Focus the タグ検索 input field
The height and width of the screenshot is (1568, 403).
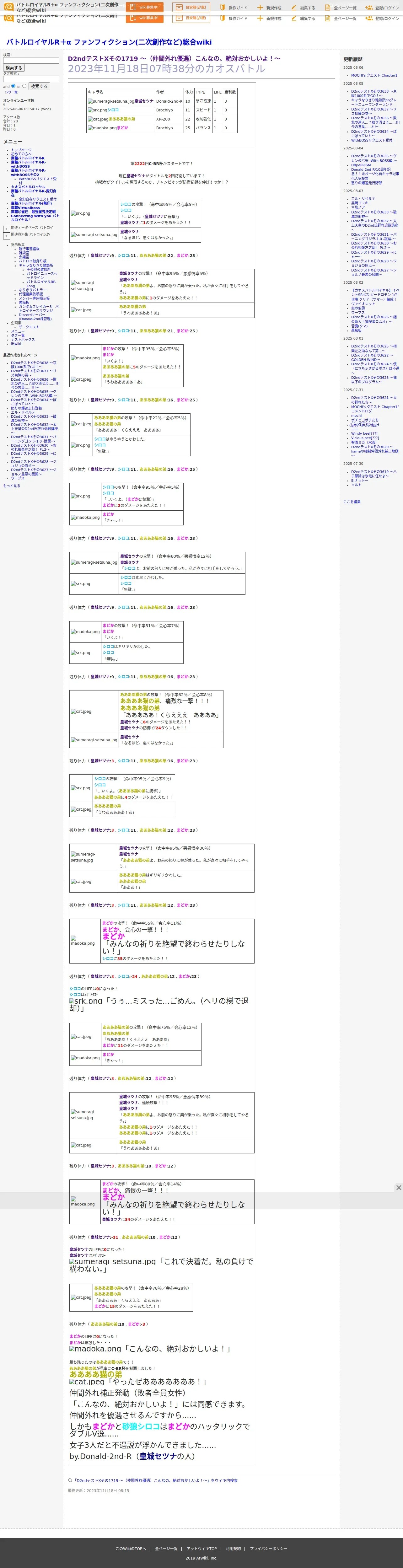(31, 78)
